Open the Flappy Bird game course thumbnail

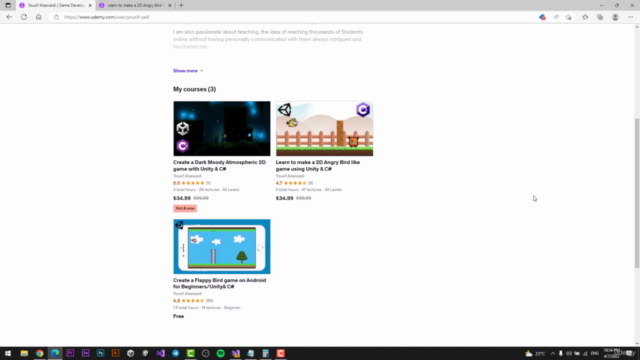[222, 247]
